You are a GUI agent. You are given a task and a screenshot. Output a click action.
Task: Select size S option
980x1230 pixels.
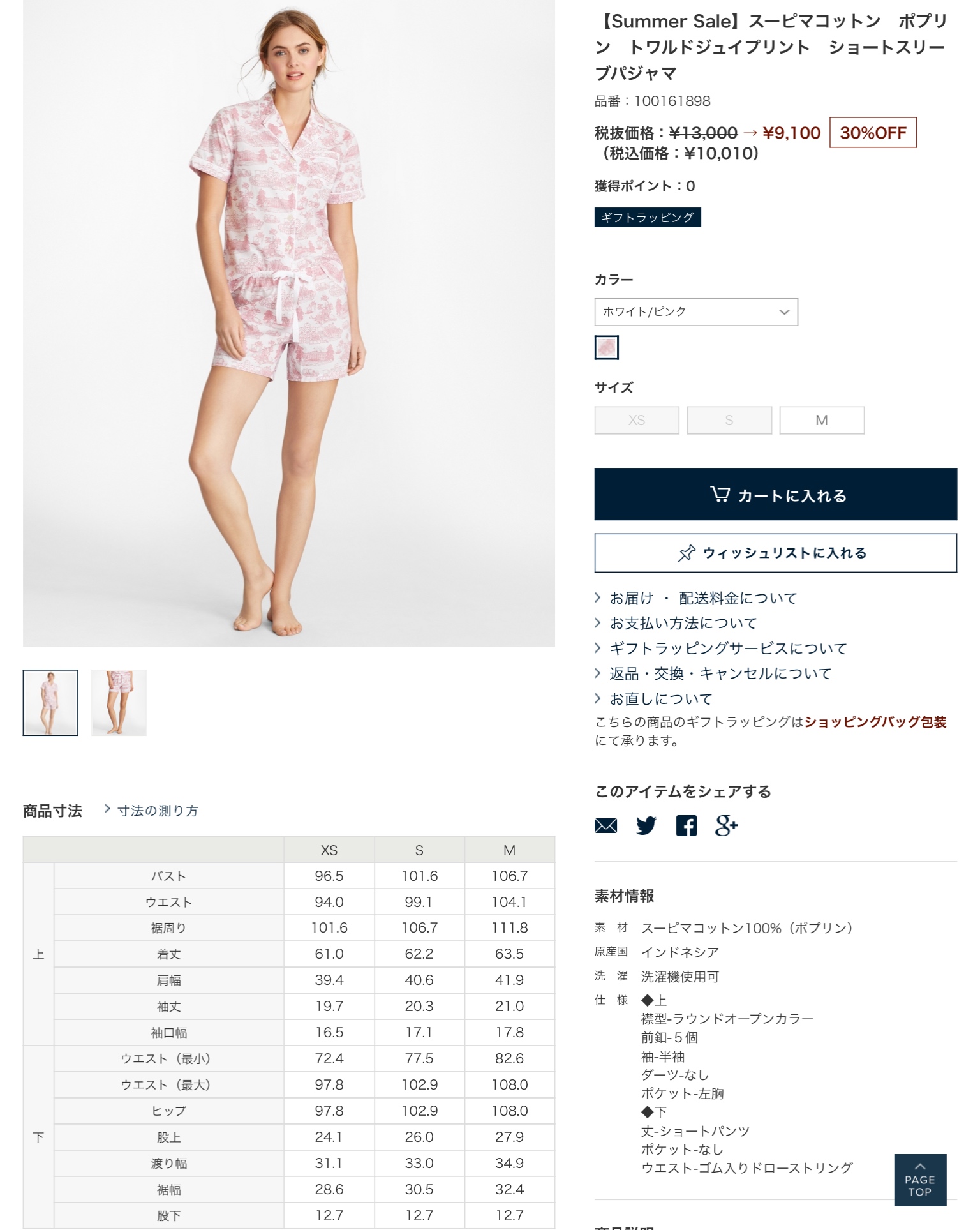(729, 420)
